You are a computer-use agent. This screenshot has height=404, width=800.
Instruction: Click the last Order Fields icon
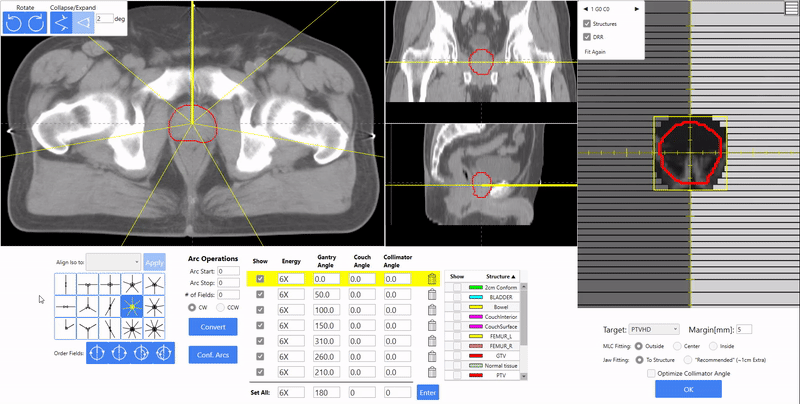(x=165, y=352)
